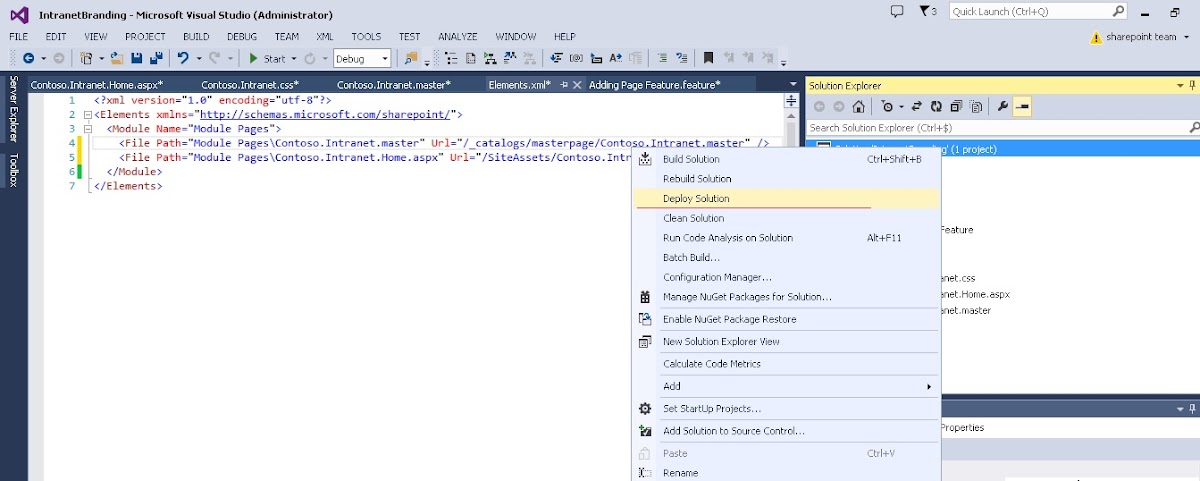This screenshot has height=481, width=1200.
Task: Toggle the bookmark toolbar icon
Action: 708,58
